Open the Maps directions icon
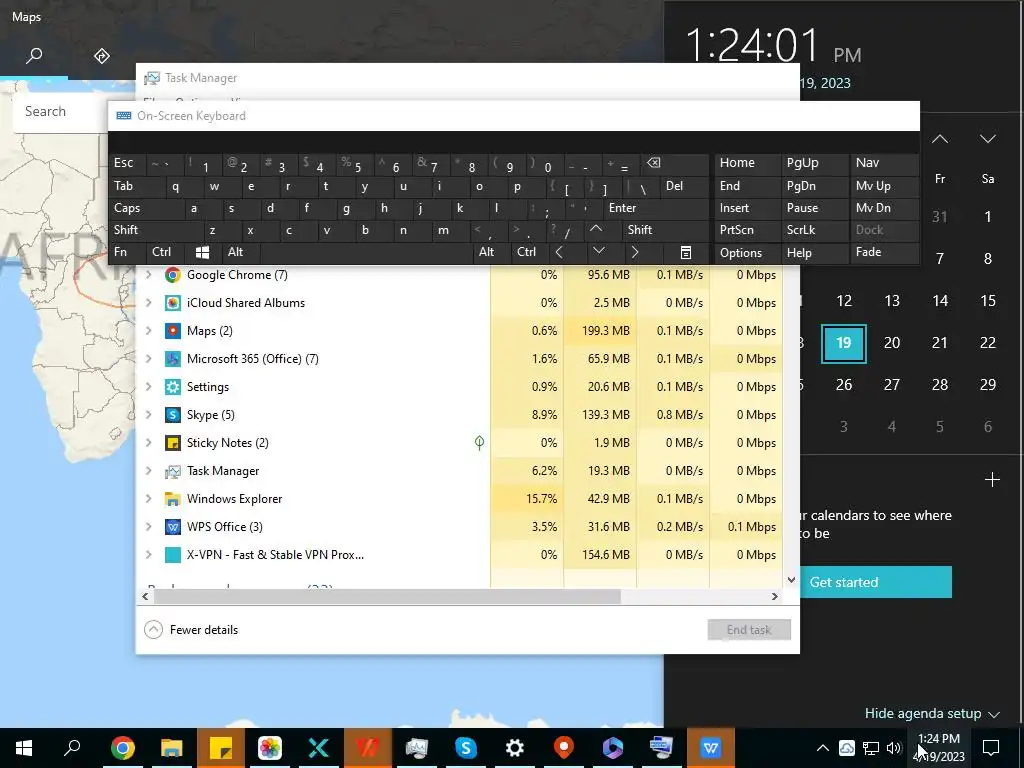 pos(101,56)
